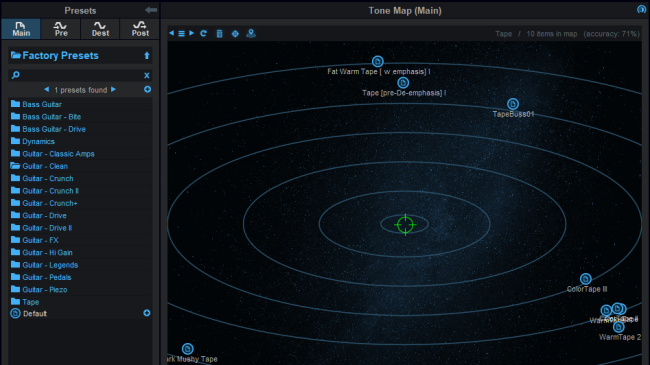The height and width of the screenshot is (365, 650).
Task: Open the Guitar - Piezo folder
Action: [39, 290]
